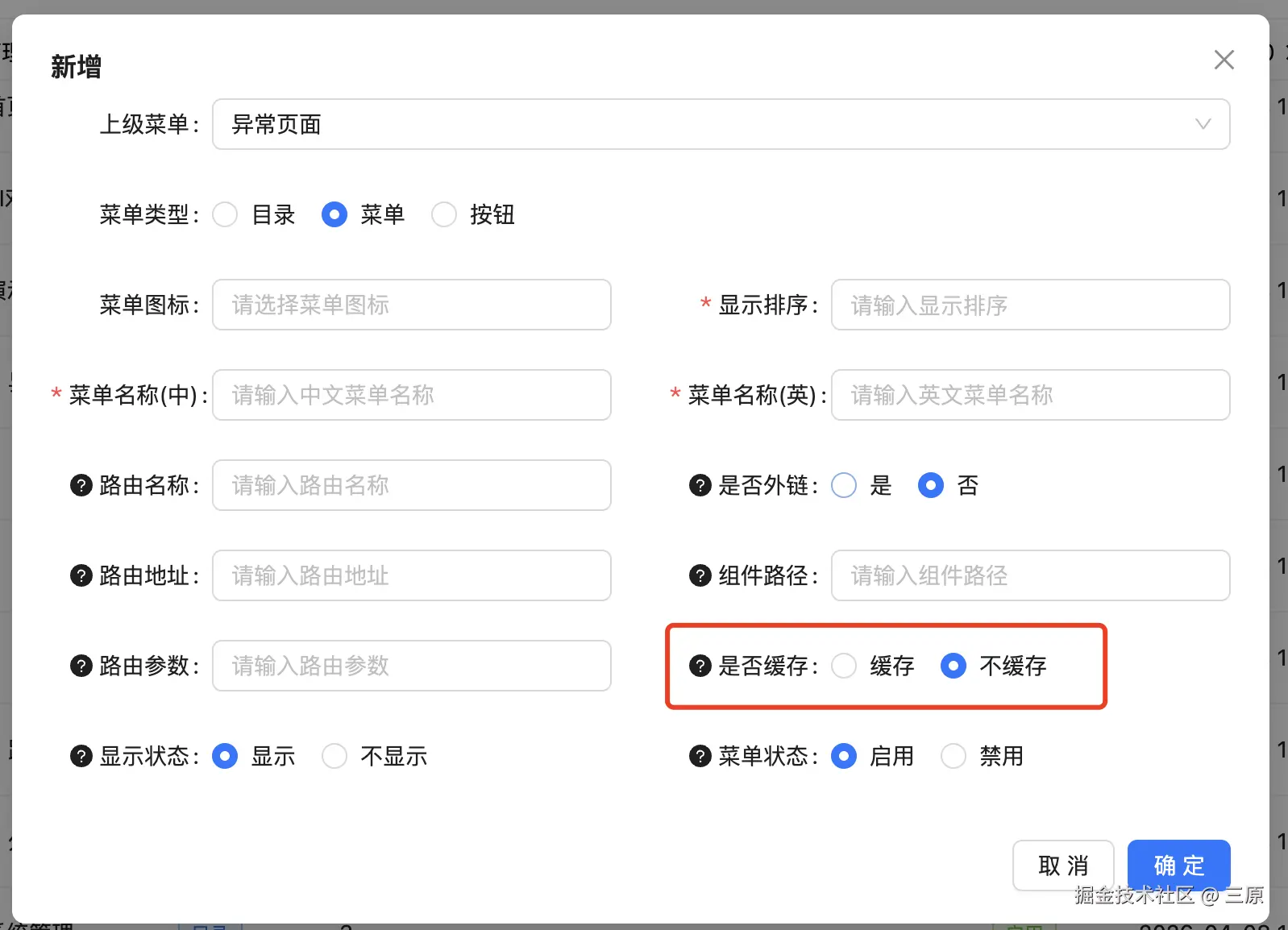Choose 是 for 是否外链

pos(844,485)
